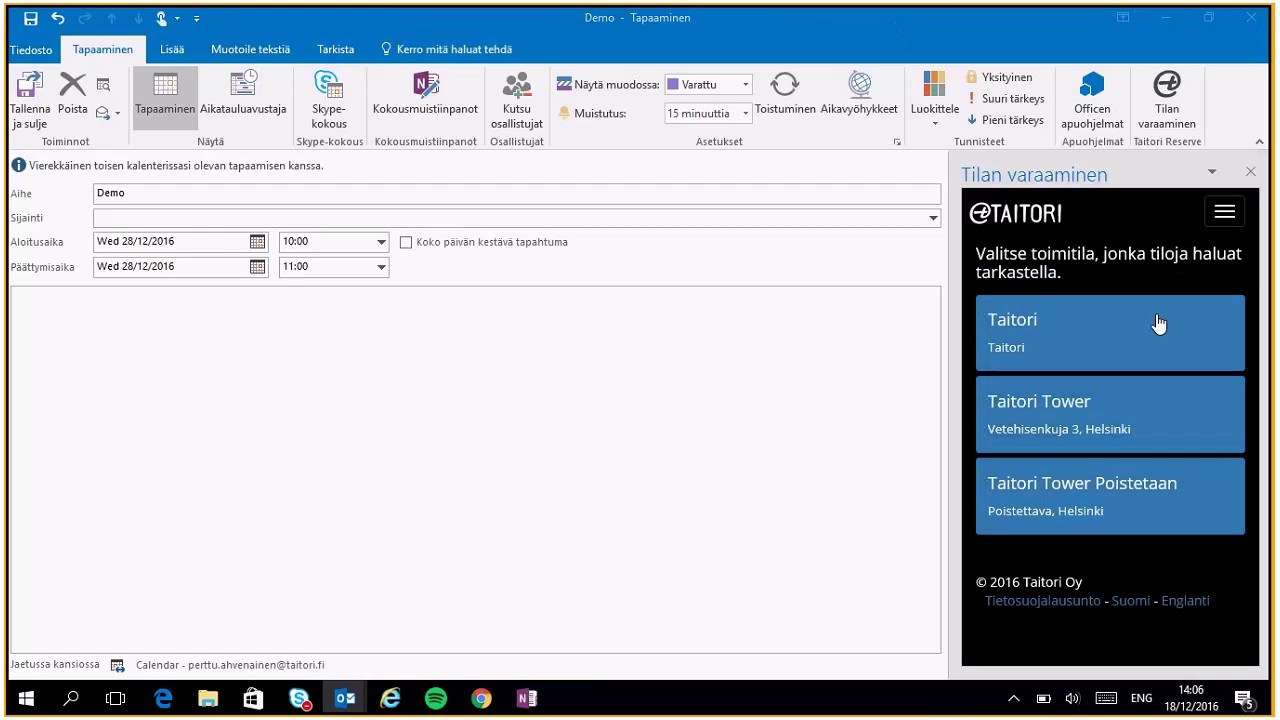This screenshot has width=1280, height=720.
Task: Switch to the Lisää ribbon tab
Action: (x=172, y=49)
